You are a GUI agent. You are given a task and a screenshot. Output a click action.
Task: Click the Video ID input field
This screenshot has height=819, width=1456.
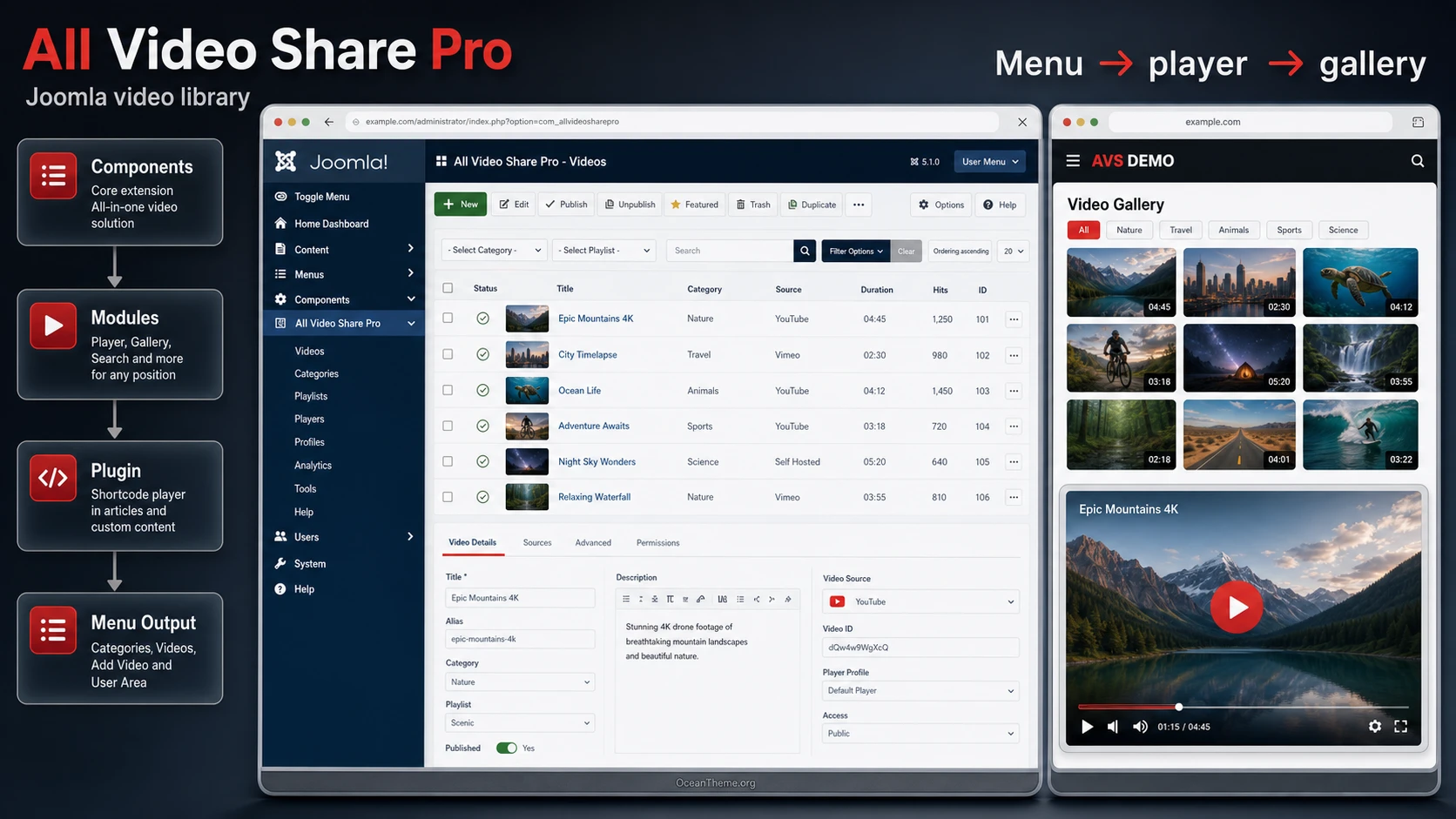pos(920,648)
